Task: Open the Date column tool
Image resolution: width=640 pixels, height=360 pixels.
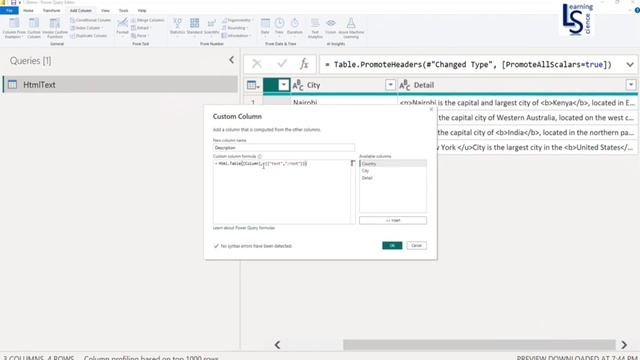Action: [x=265, y=27]
